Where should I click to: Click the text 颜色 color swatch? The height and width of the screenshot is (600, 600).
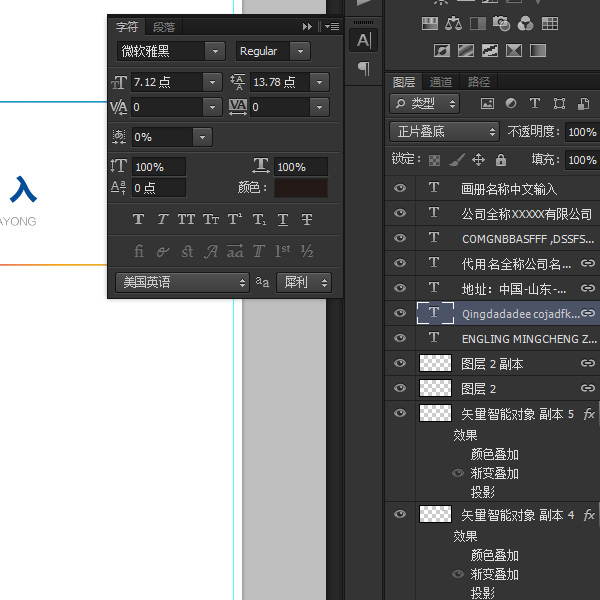301,188
